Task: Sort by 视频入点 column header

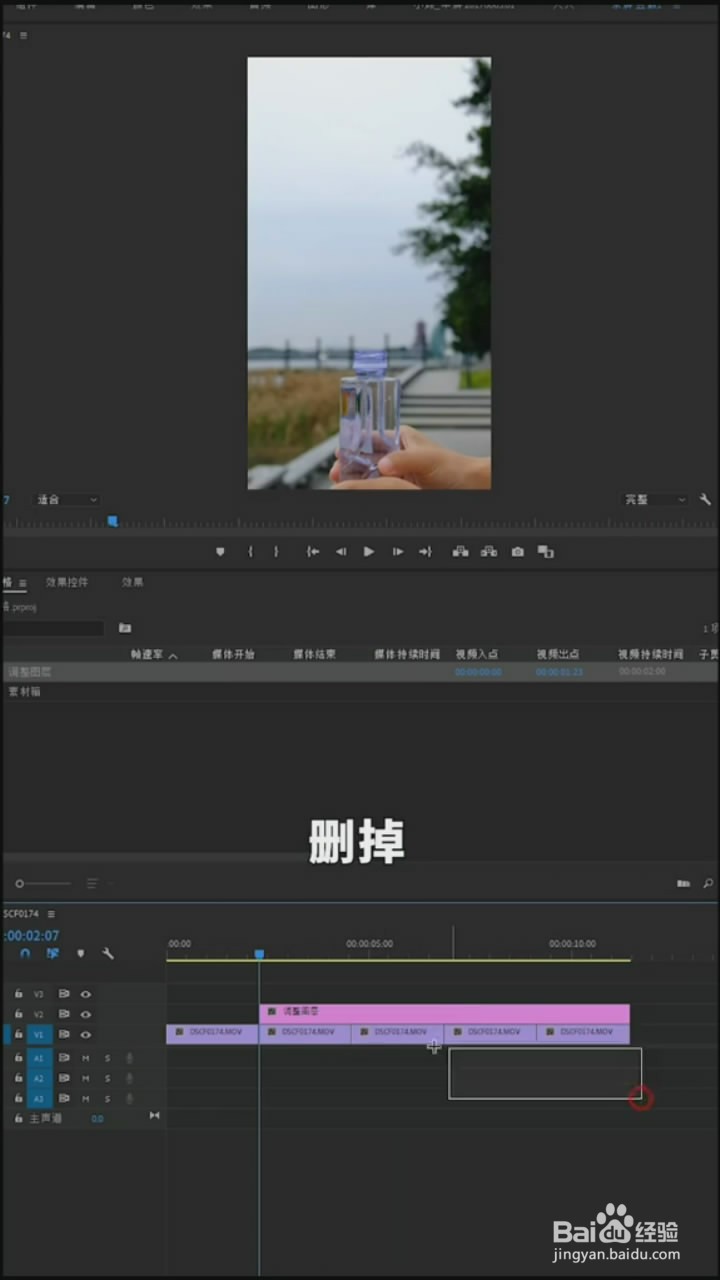Action: coord(478,655)
